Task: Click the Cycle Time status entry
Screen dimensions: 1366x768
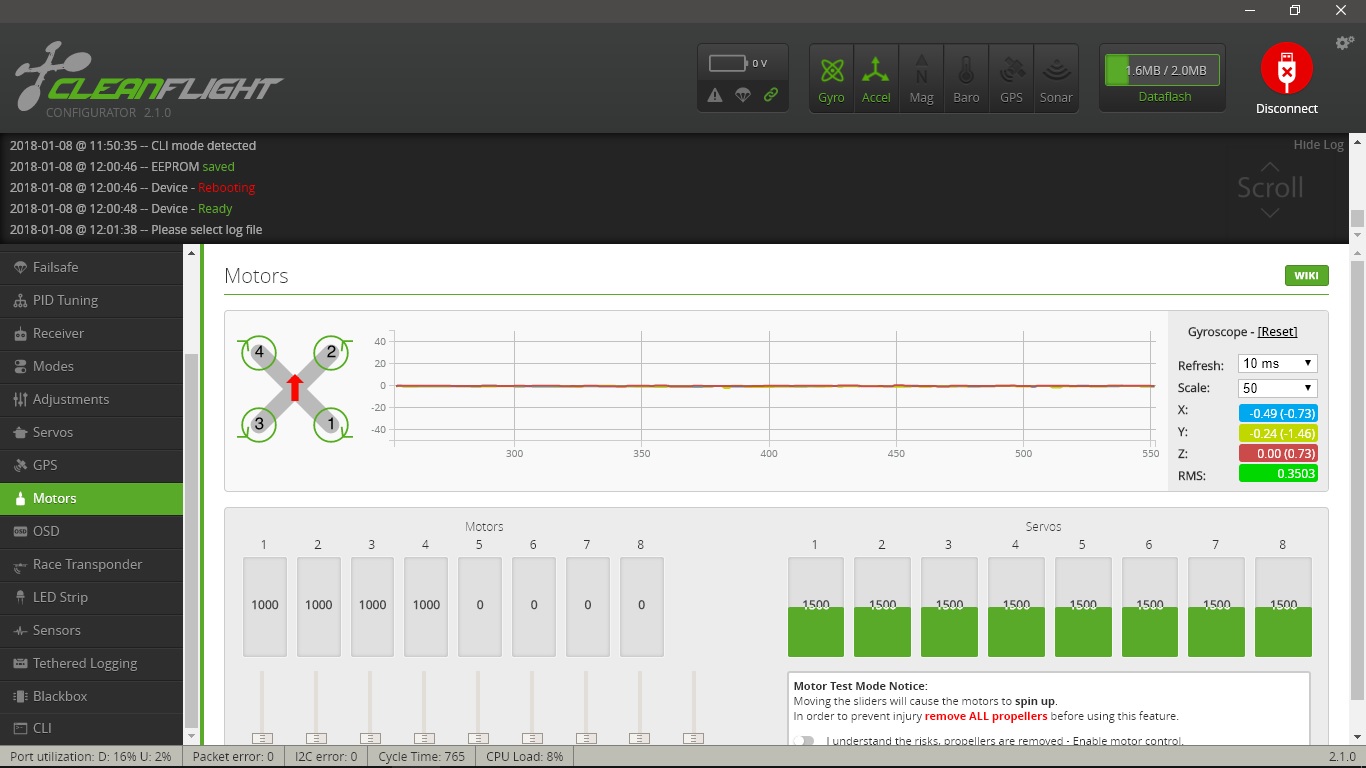Action: [421, 757]
